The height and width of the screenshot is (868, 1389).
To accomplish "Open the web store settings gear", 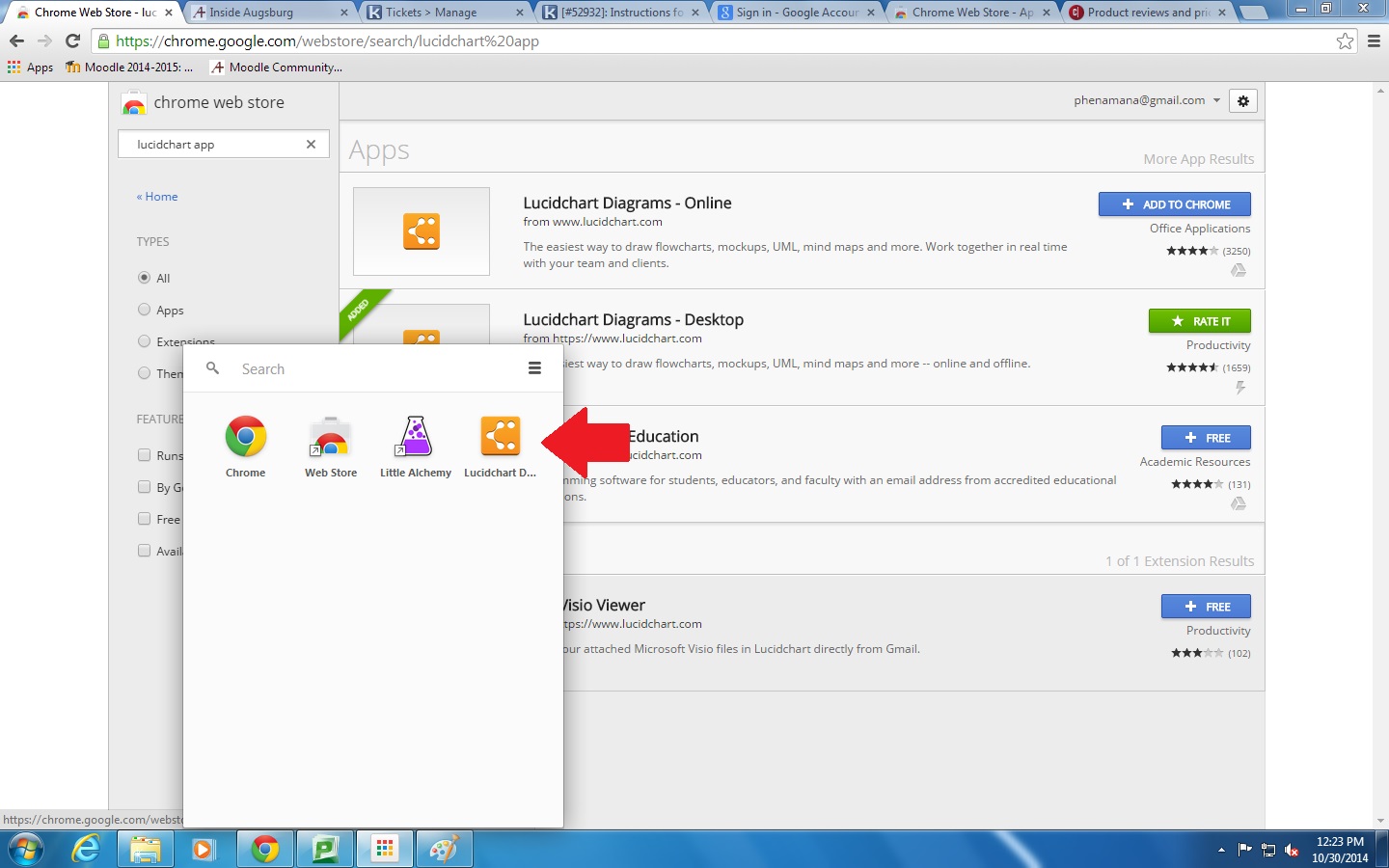I will [1243, 101].
